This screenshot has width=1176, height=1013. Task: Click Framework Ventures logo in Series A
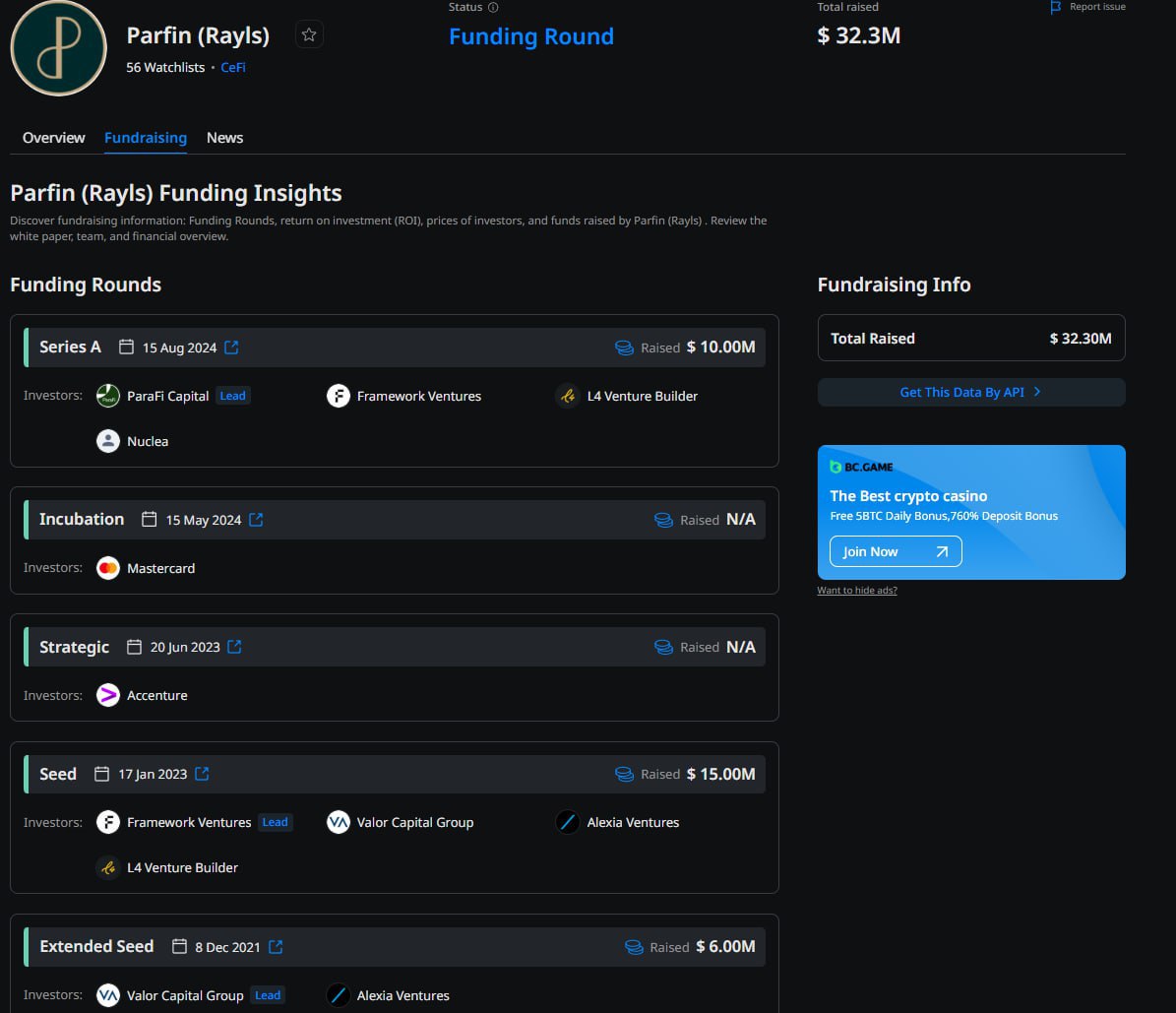pos(339,396)
